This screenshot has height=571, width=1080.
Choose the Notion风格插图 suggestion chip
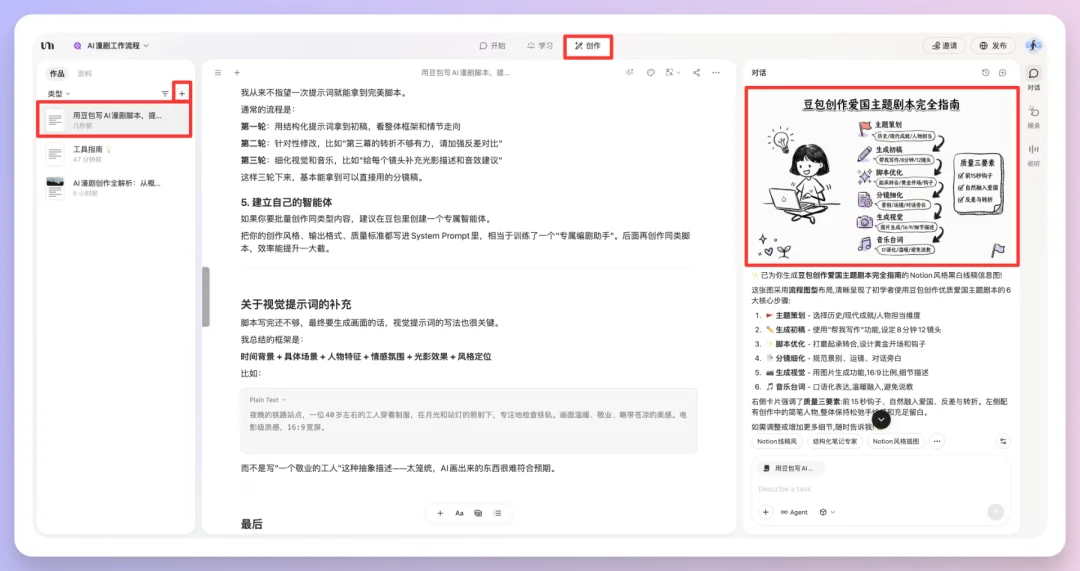click(895, 442)
